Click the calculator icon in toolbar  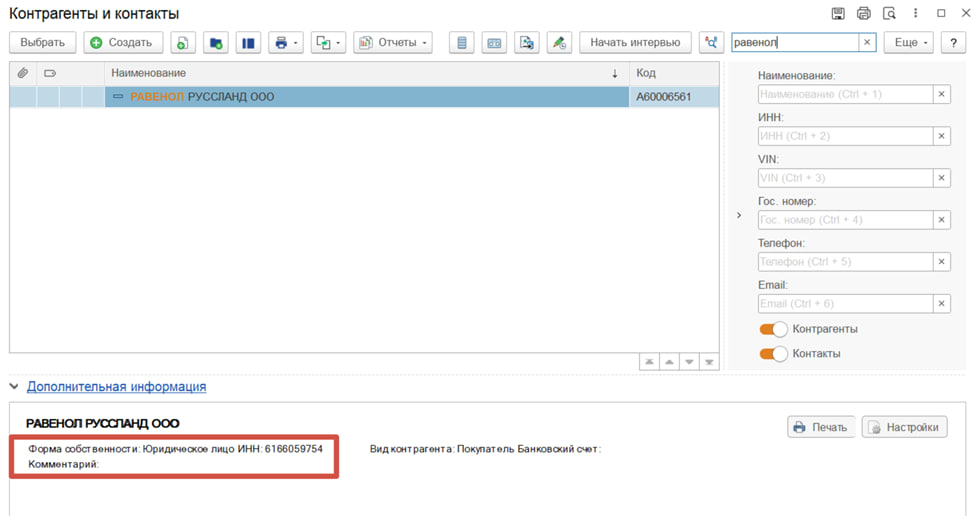click(461, 43)
